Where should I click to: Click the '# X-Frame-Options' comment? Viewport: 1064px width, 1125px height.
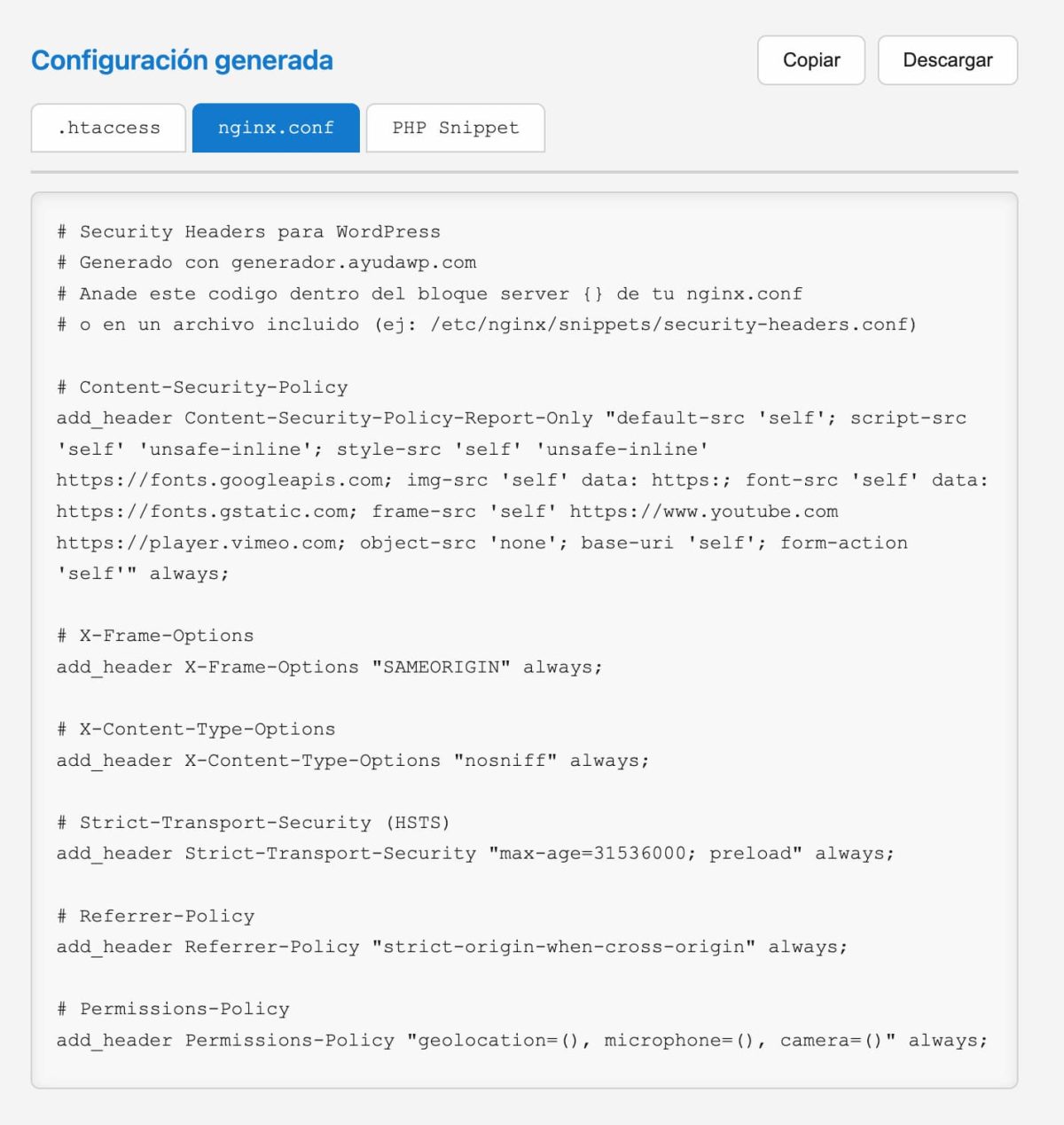tap(155, 636)
